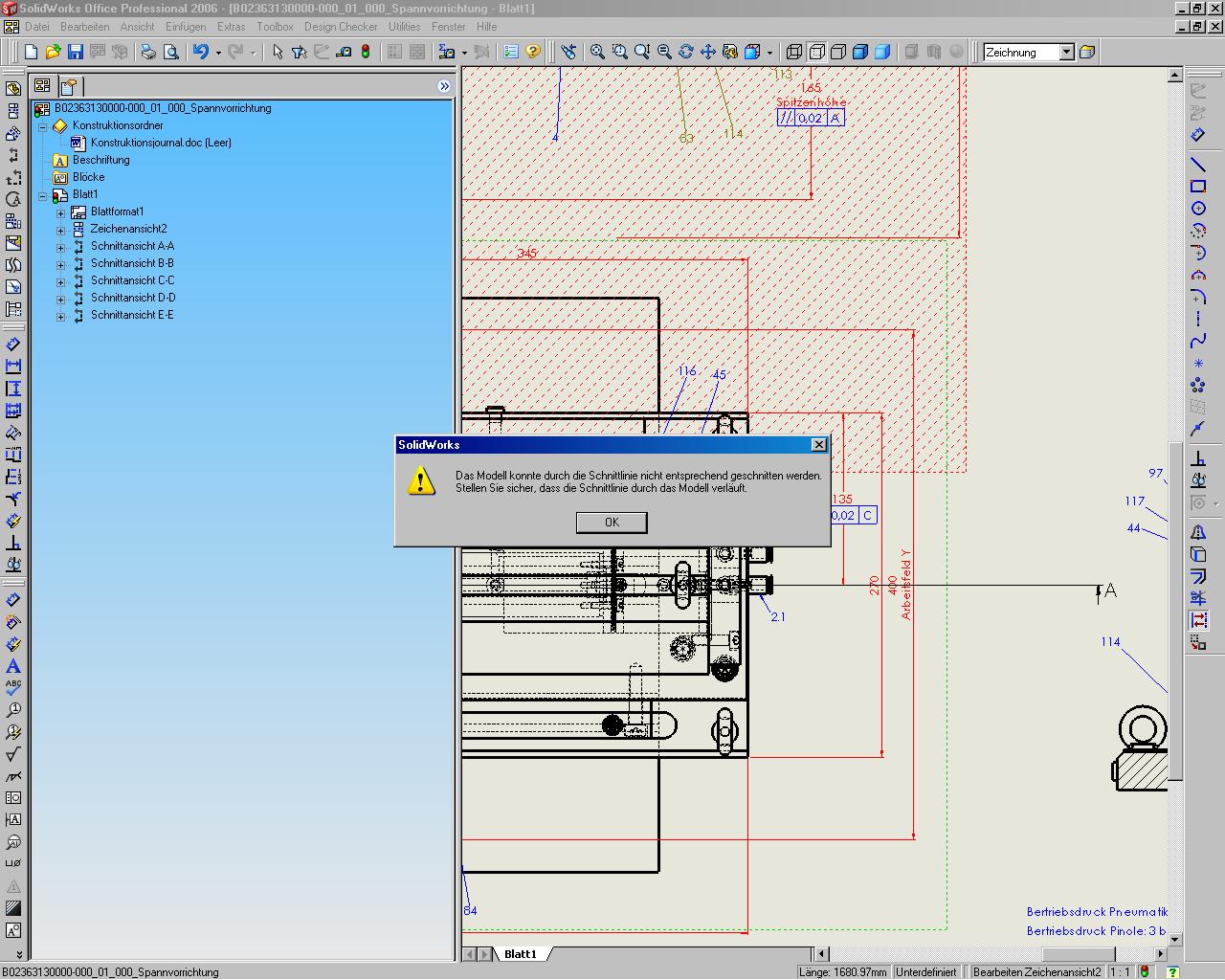
Task: Open the Extras menu
Action: [231, 27]
